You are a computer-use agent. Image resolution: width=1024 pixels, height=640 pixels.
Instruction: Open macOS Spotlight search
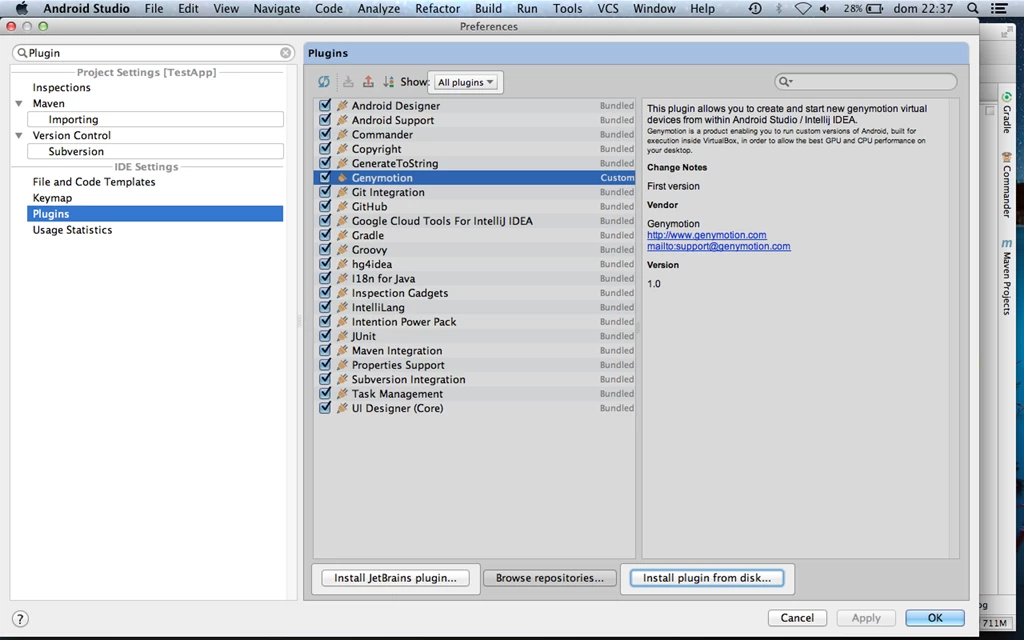tap(972, 8)
